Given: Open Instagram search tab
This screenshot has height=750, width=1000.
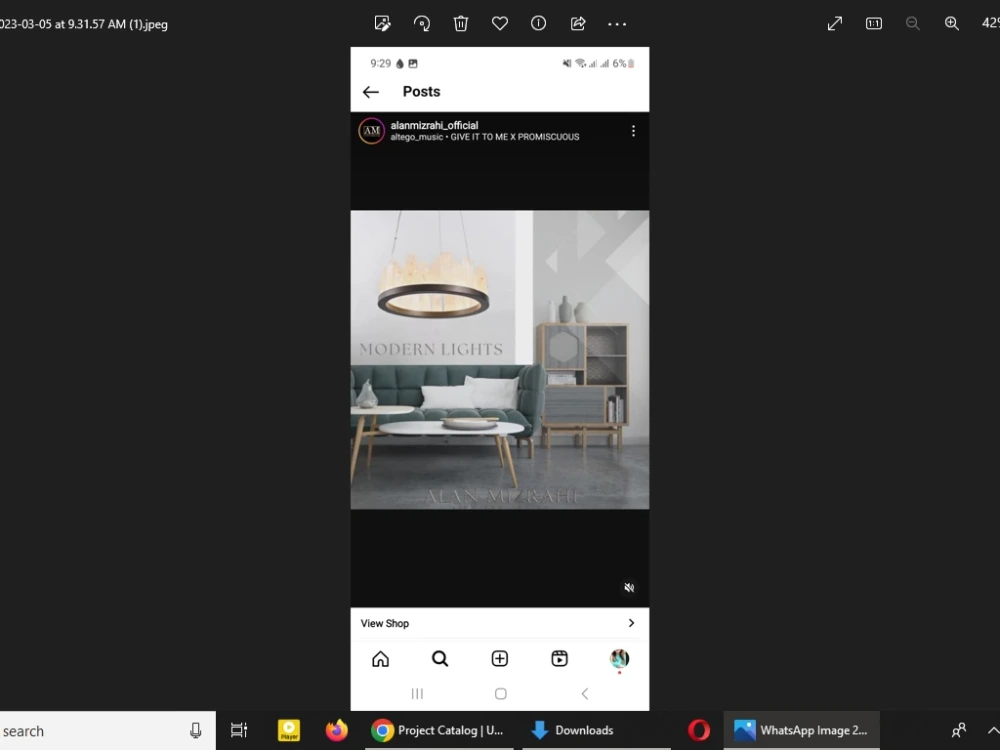Looking at the screenshot, I should (x=440, y=658).
